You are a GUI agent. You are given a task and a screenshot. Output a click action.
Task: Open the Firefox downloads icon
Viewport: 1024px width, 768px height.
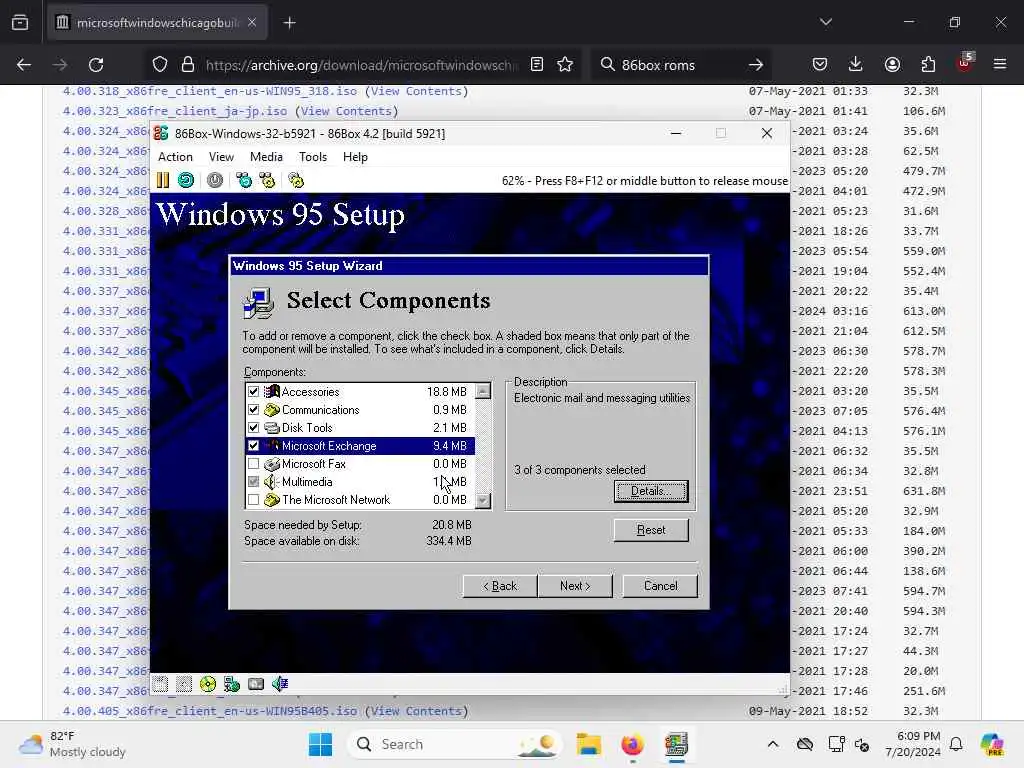(x=856, y=65)
